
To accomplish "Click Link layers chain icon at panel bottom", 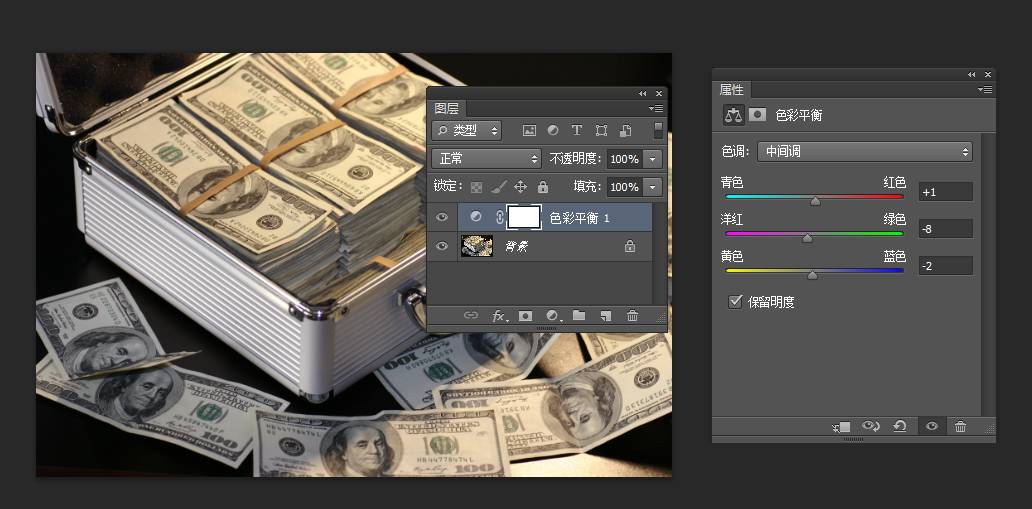I will 471,315.
